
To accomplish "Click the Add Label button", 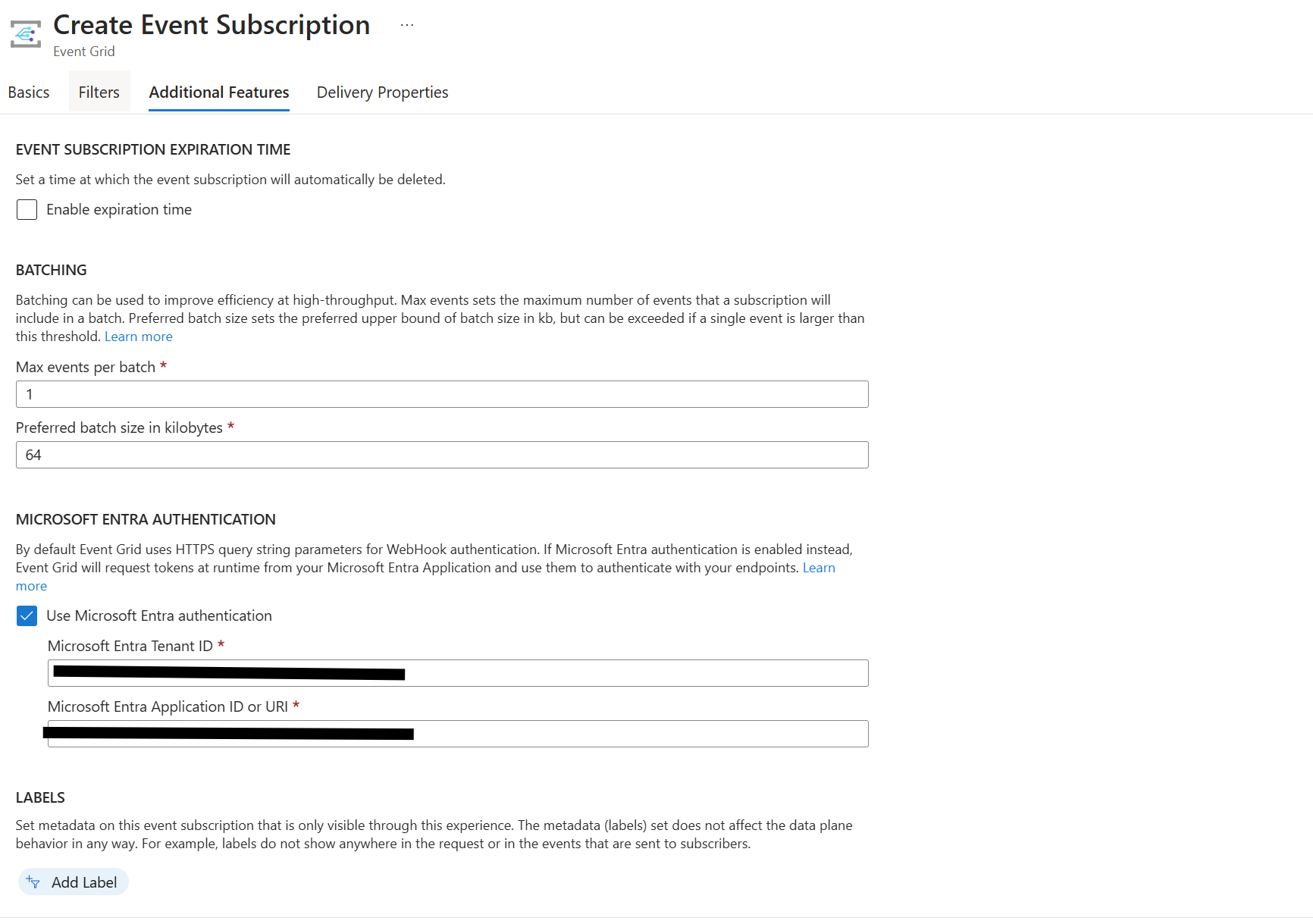I will click(x=74, y=882).
